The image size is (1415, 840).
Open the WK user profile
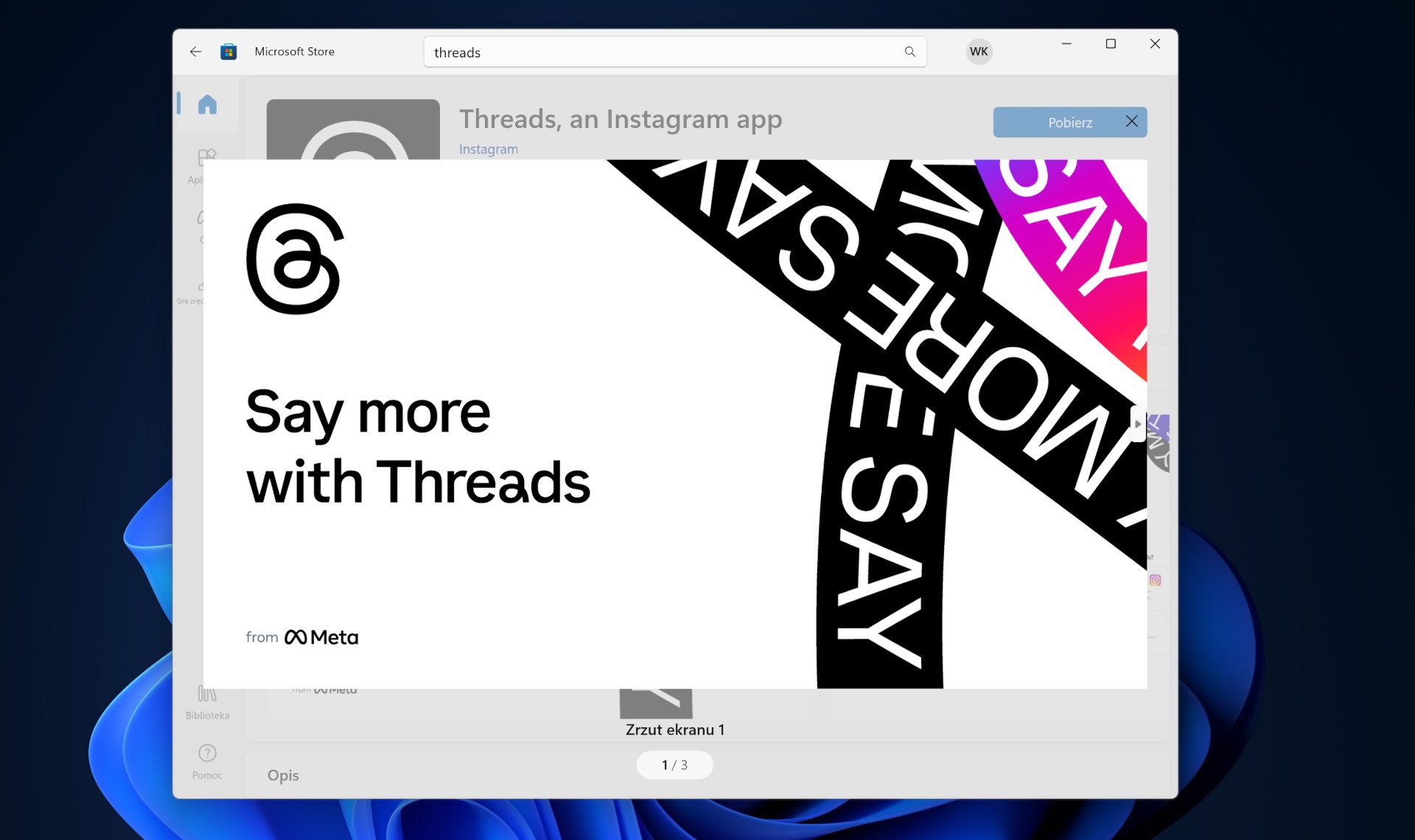pos(979,52)
